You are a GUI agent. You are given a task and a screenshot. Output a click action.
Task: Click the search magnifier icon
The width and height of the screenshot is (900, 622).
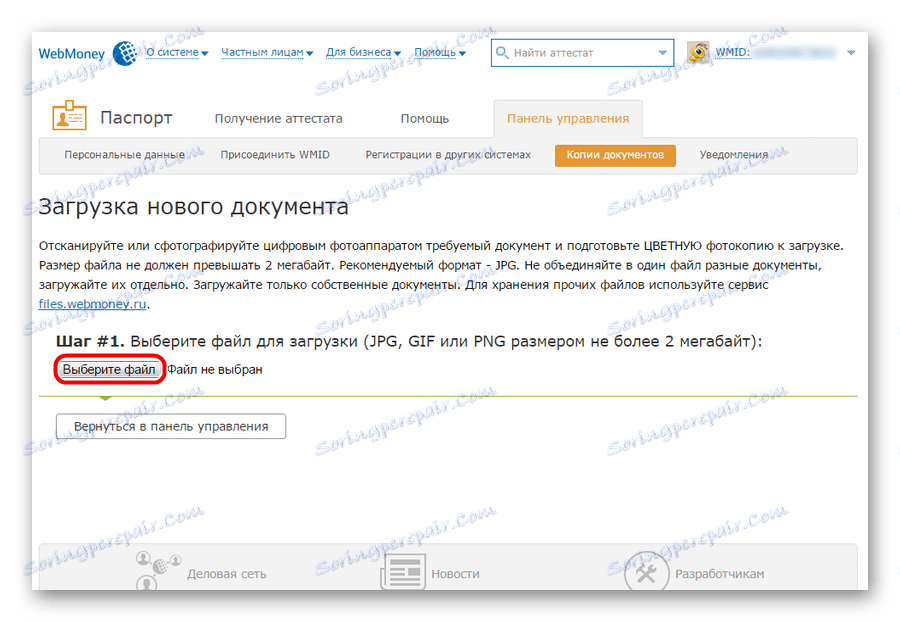click(502, 53)
